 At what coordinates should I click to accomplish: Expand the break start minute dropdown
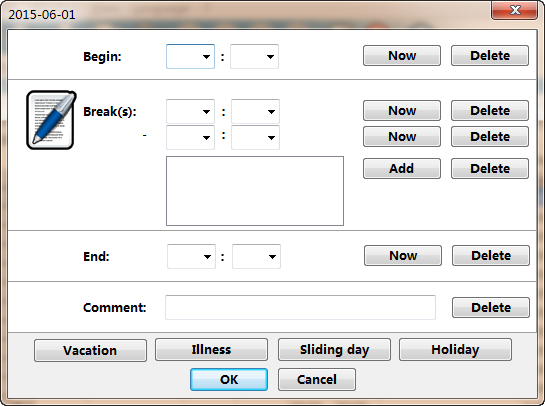255,112
